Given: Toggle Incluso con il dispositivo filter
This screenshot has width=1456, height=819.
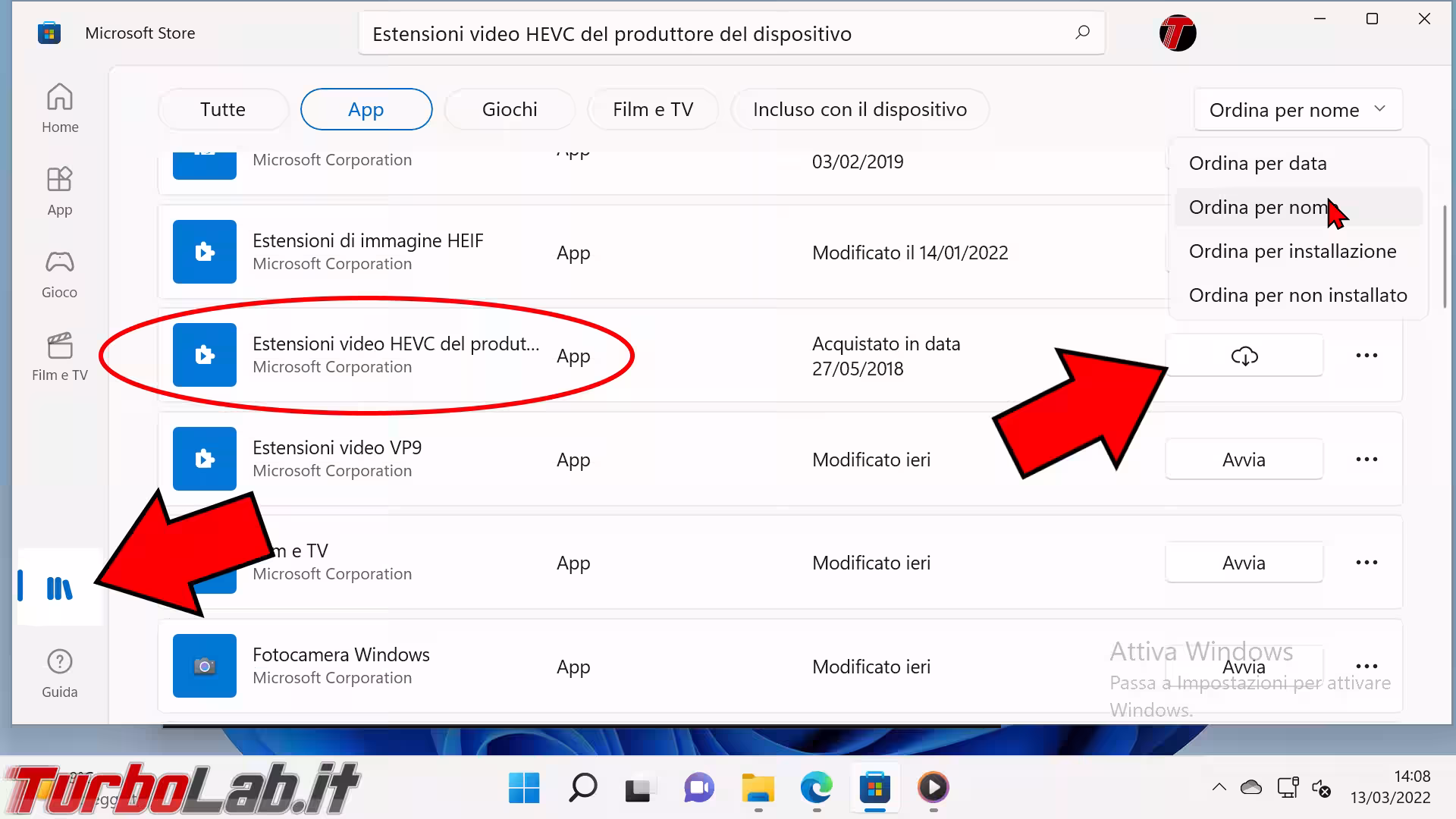Looking at the screenshot, I should (859, 109).
